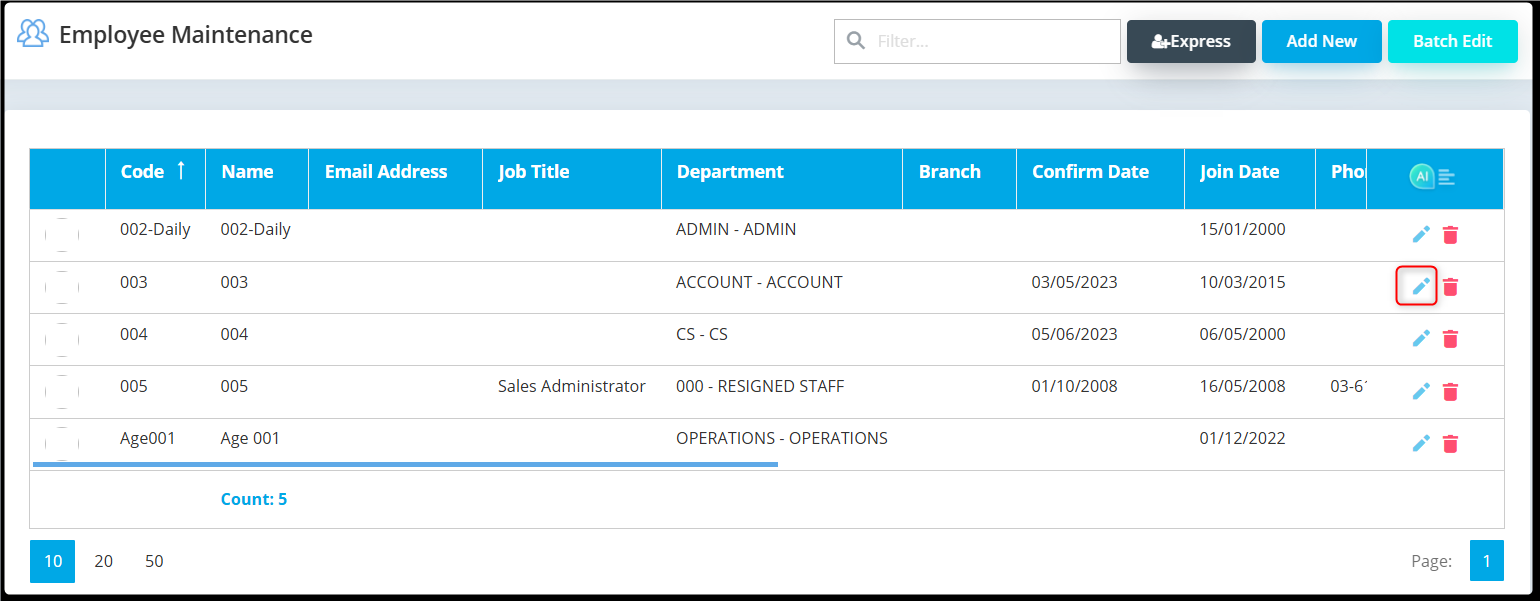Sort by the Code column header
The image size is (1540, 601).
[x=155, y=178]
